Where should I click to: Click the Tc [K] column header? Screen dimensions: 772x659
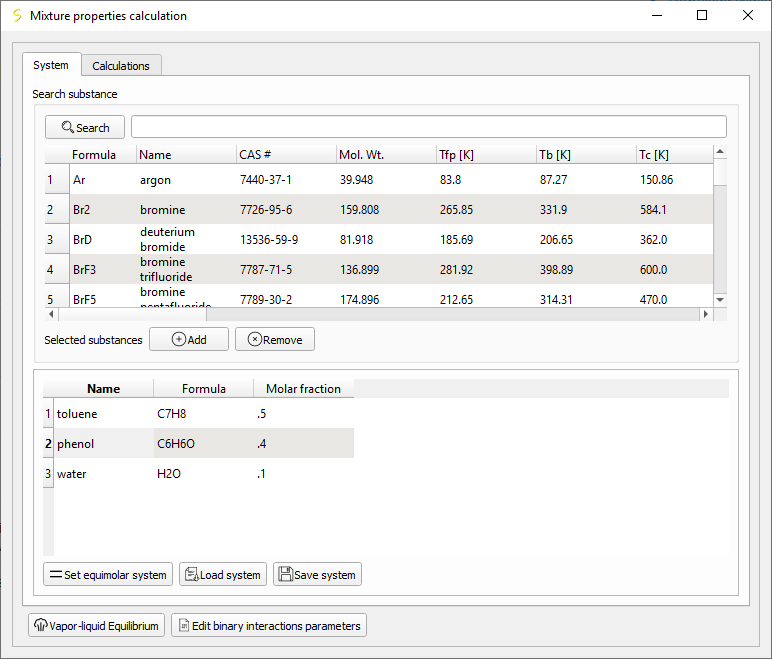click(675, 155)
